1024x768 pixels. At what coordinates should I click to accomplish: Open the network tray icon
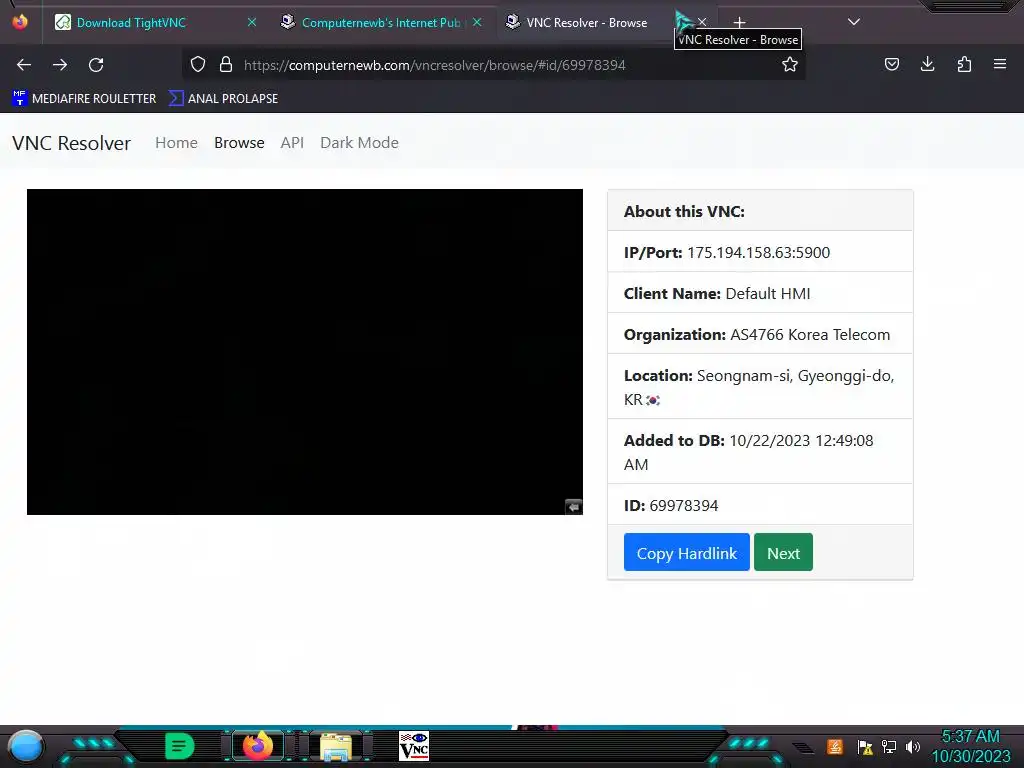[889, 746]
